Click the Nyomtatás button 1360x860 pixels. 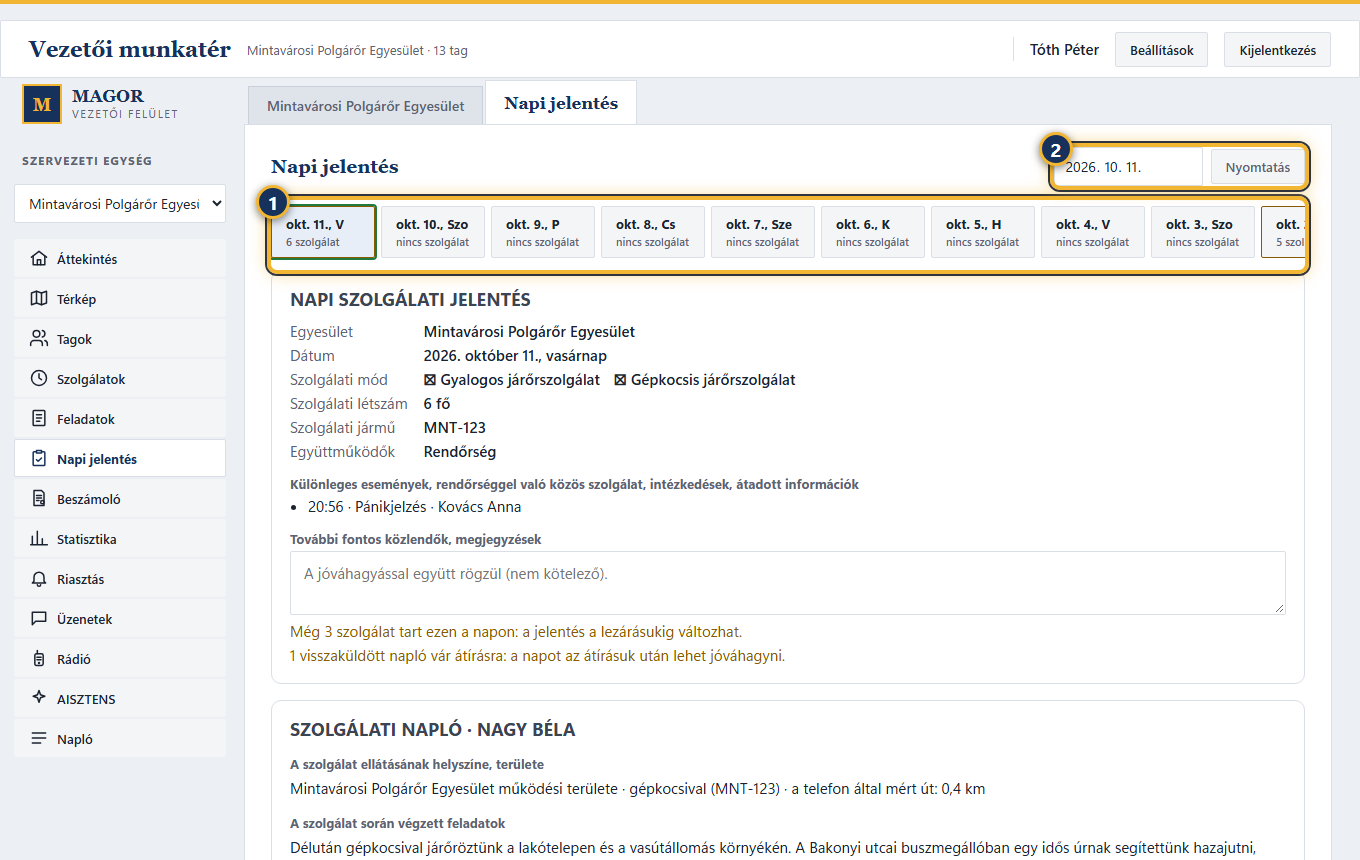point(1258,167)
